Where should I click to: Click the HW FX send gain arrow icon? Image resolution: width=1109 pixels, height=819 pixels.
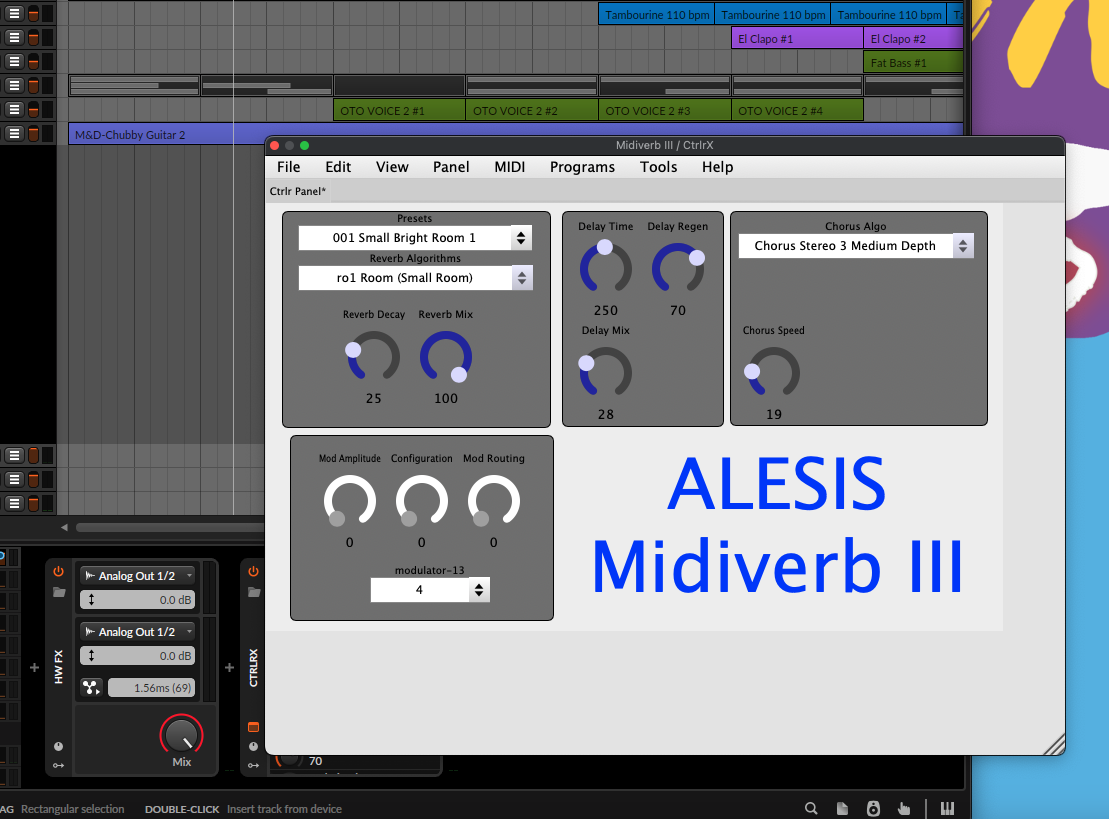(x=91, y=600)
